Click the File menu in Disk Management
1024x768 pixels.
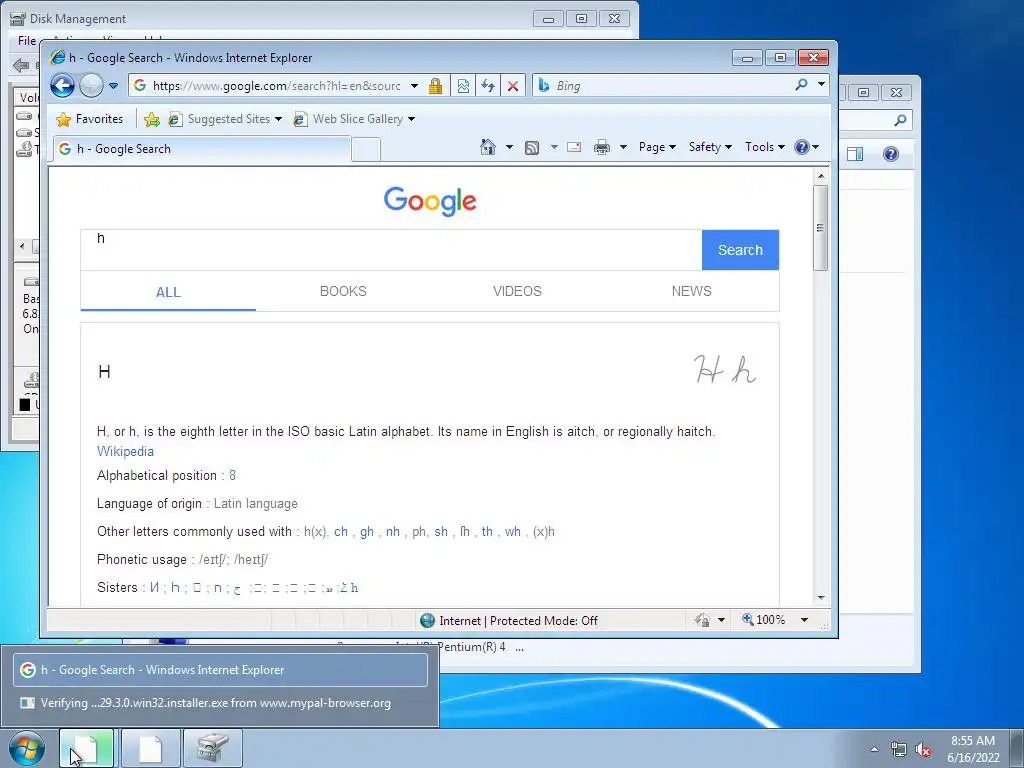[x=27, y=40]
